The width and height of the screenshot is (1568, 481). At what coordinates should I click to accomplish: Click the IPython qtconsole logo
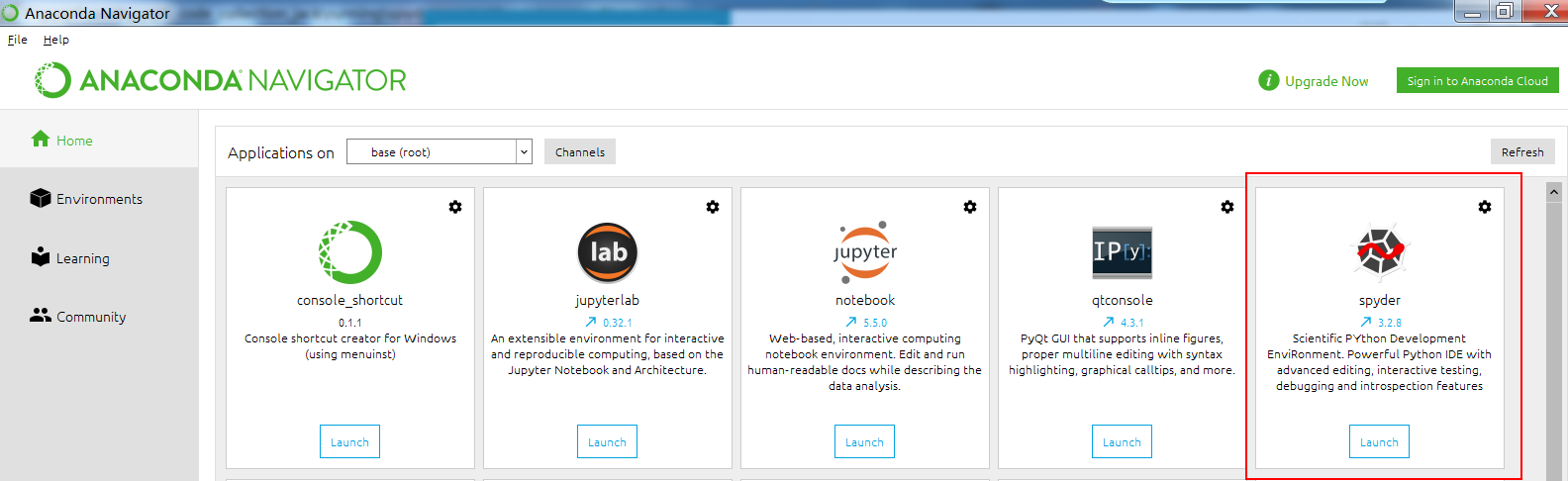click(x=1123, y=252)
